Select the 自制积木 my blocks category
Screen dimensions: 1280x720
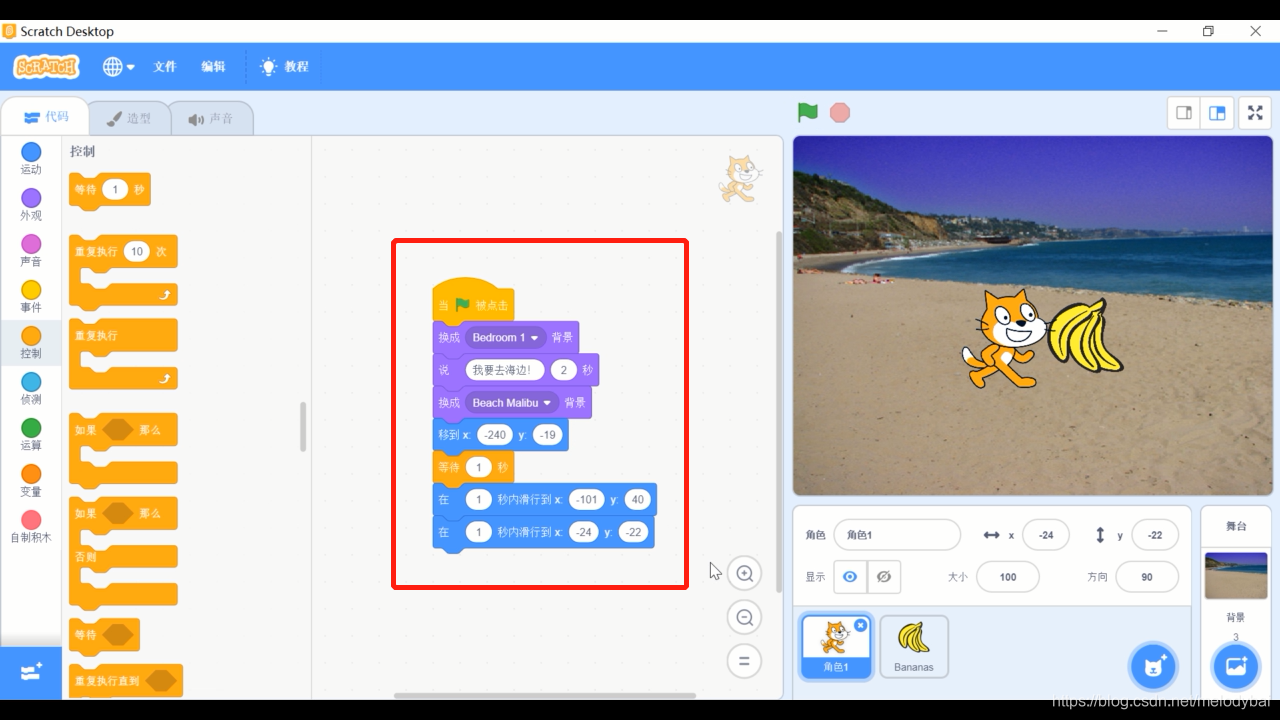pos(31,526)
